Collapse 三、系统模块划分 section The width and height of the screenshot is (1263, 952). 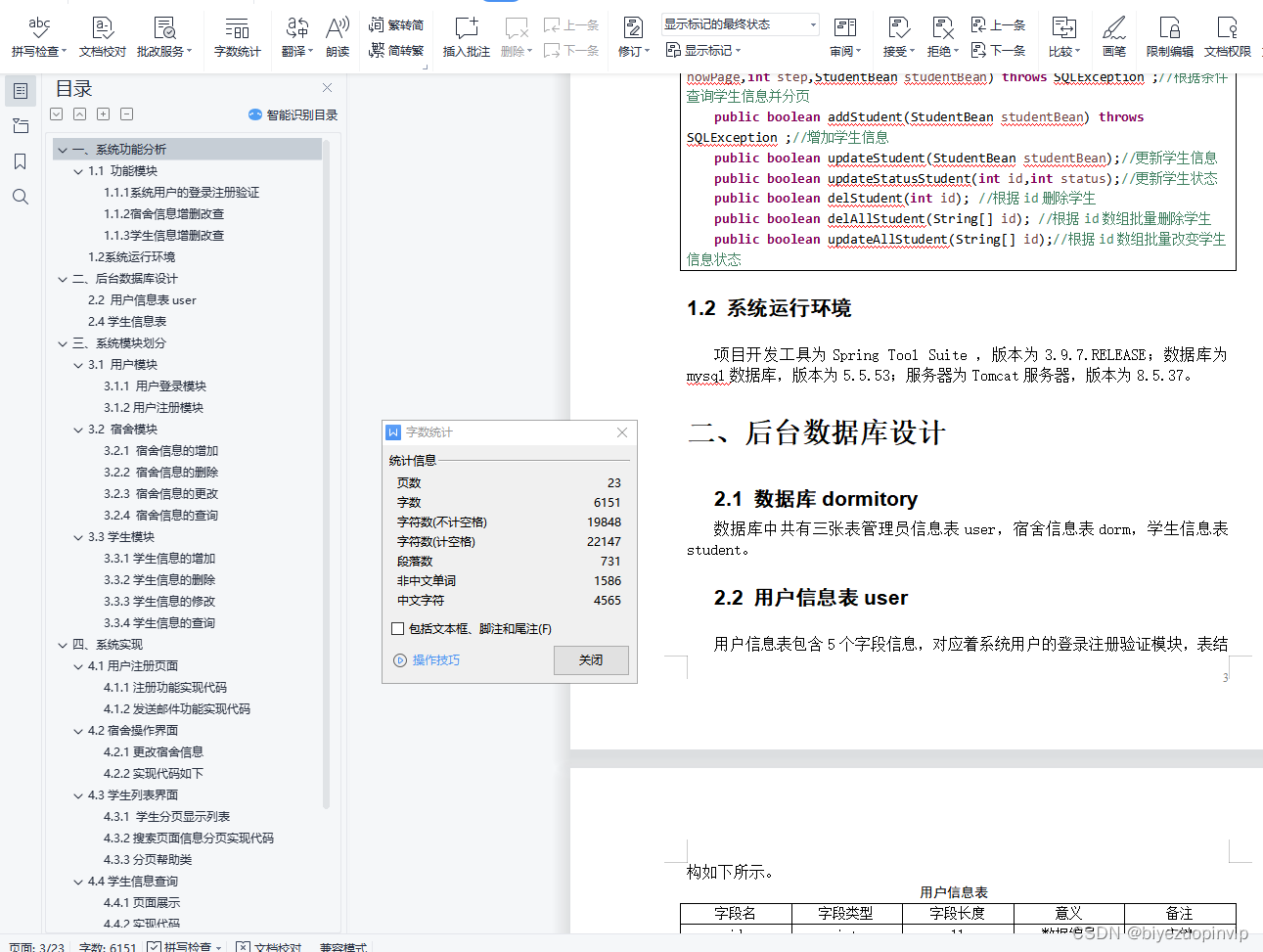tap(63, 343)
